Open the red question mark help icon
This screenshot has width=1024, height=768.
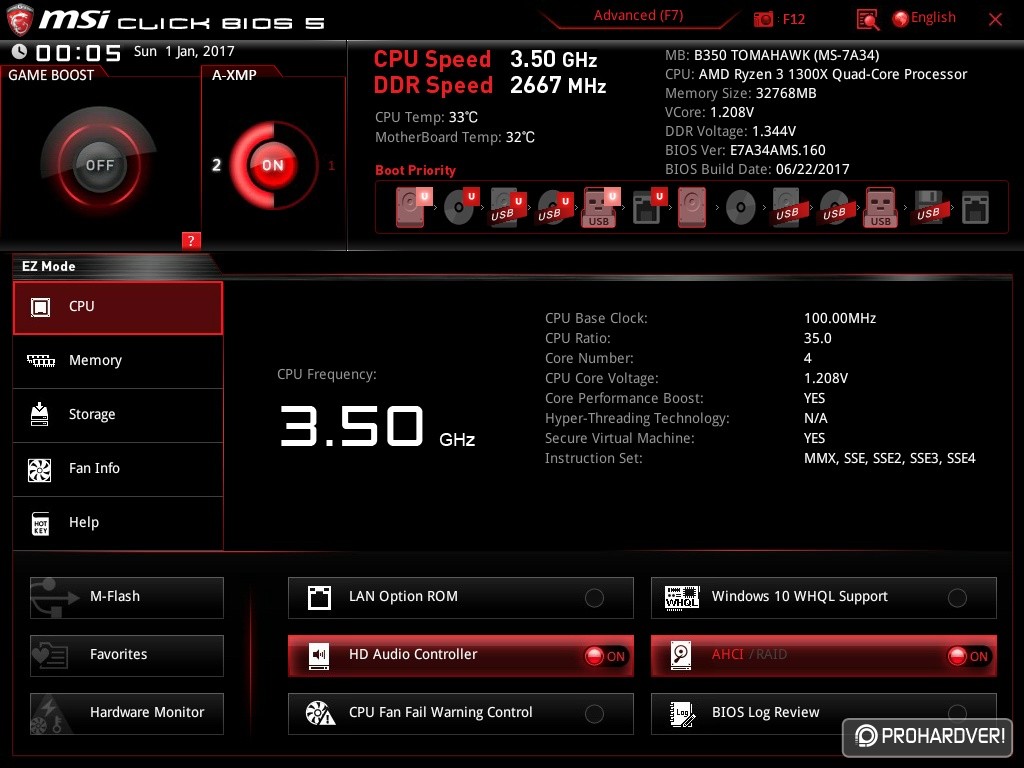pos(191,240)
